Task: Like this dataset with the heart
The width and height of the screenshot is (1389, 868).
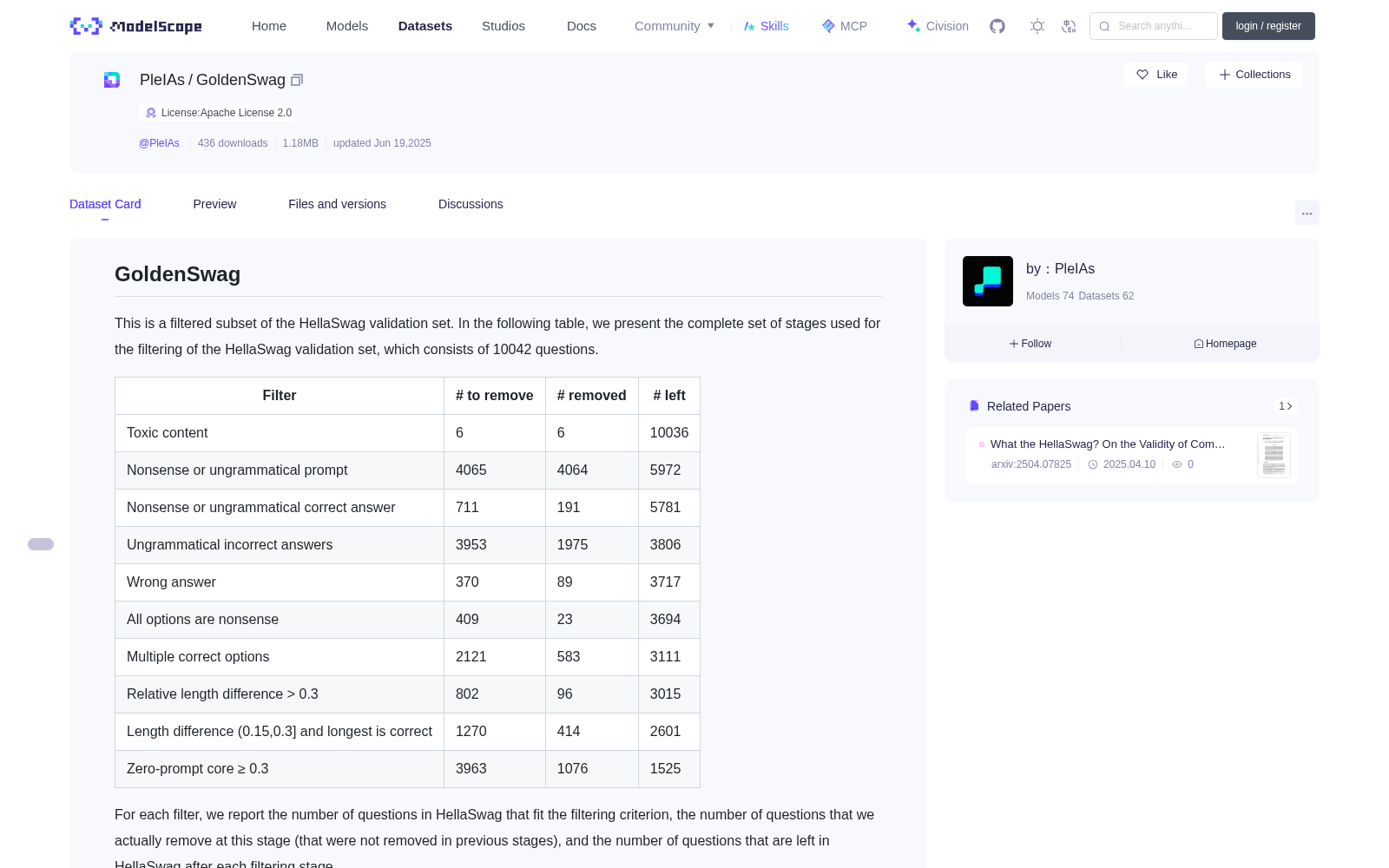Action: (x=1155, y=75)
